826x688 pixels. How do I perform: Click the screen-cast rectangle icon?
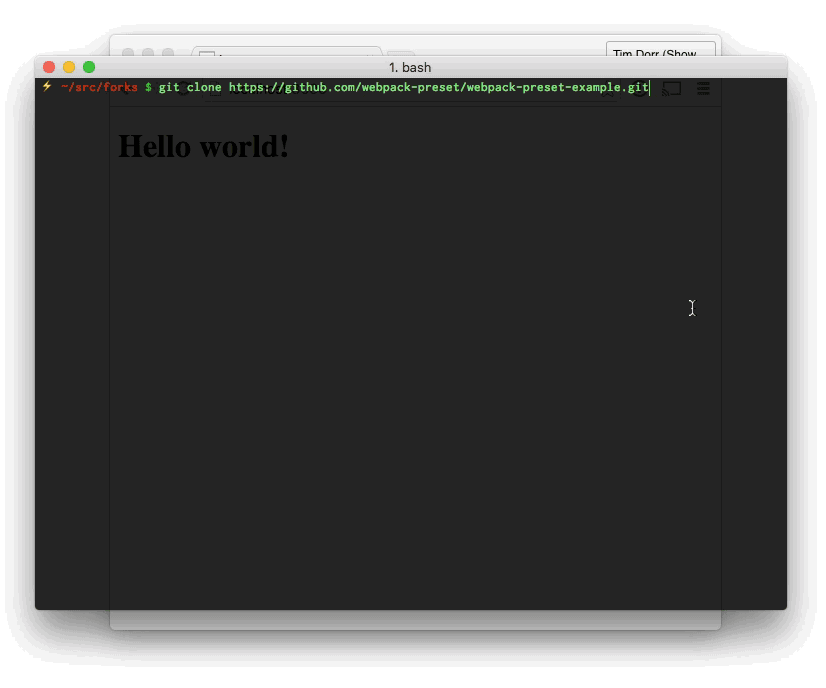(670, 88)
